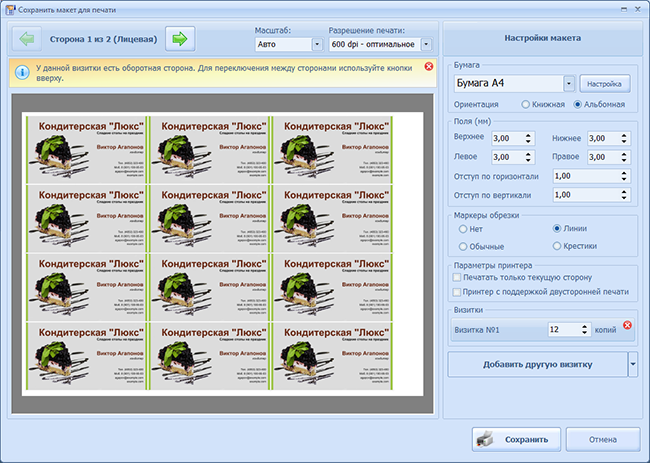
Task: Click Сохранить button
Action: pos(516,439)
